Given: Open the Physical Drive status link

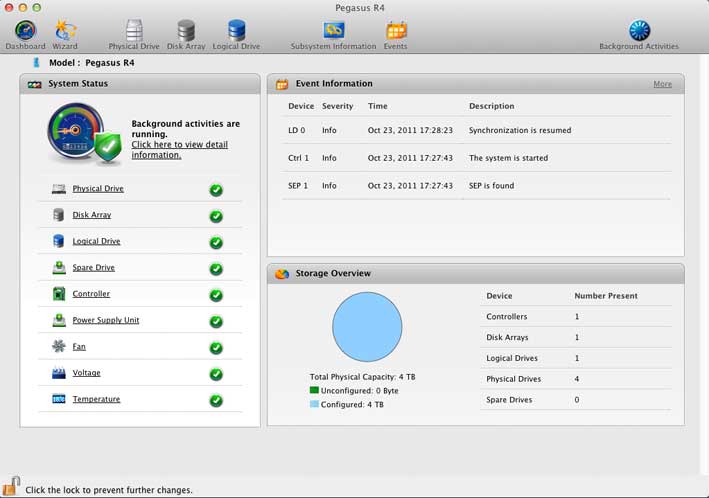Looking at the screenshot, I should (98, 189).
